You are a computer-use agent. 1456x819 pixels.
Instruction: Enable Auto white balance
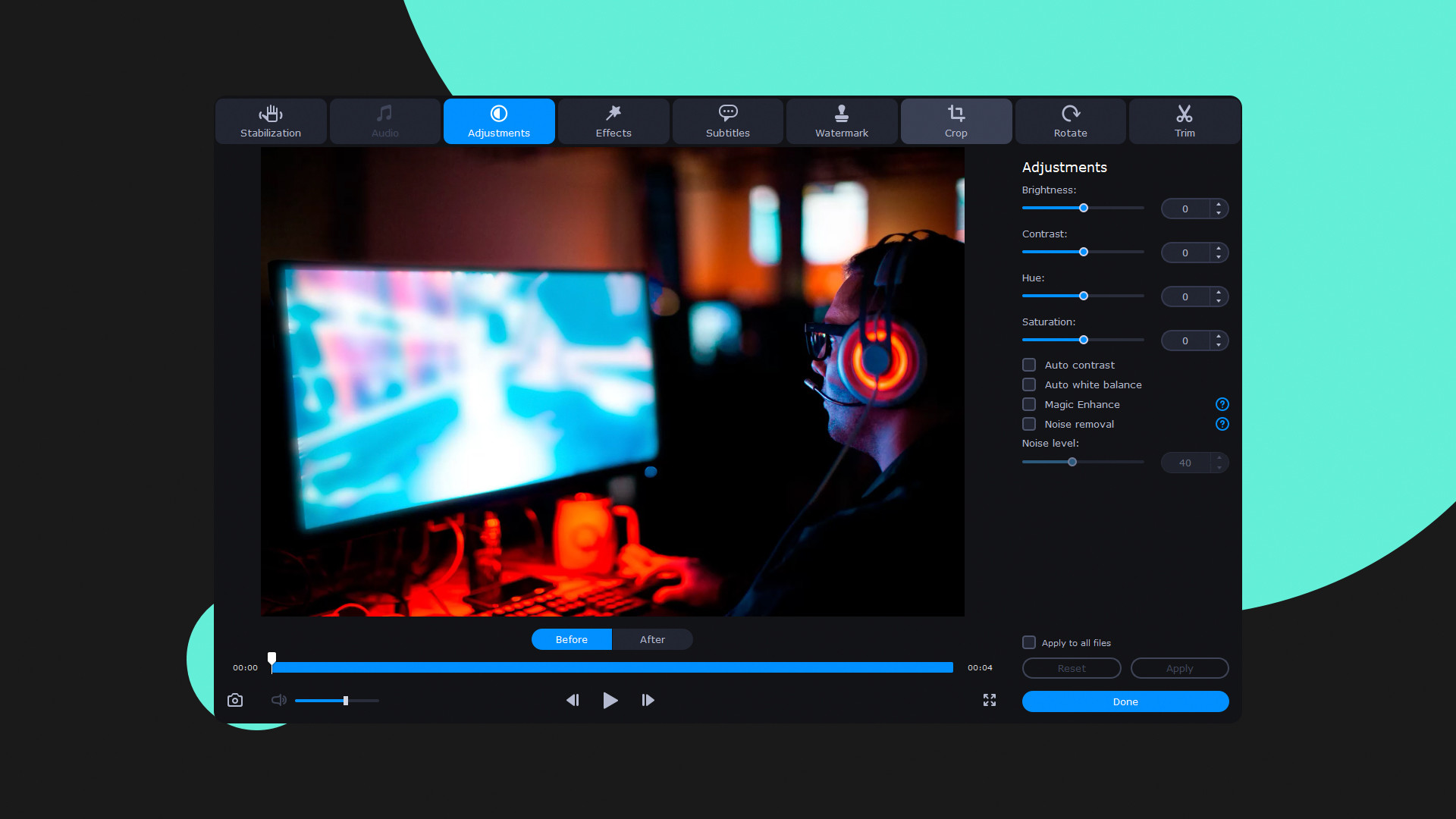pos(1029,384)
